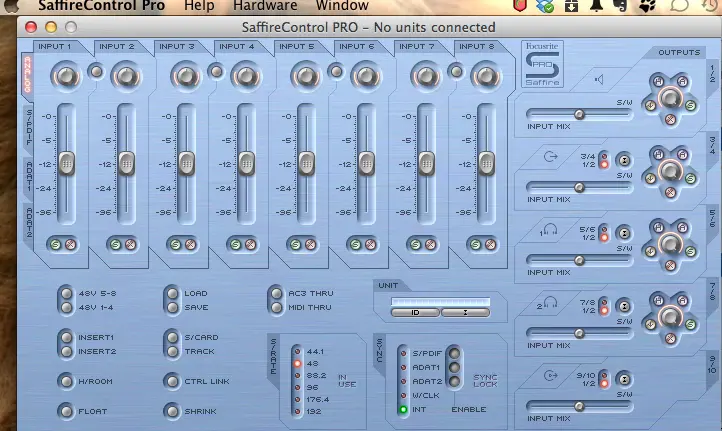Screen dimensions: 722x431
Task: Toggle the INSERT2 button
Action: pos(67,351)
